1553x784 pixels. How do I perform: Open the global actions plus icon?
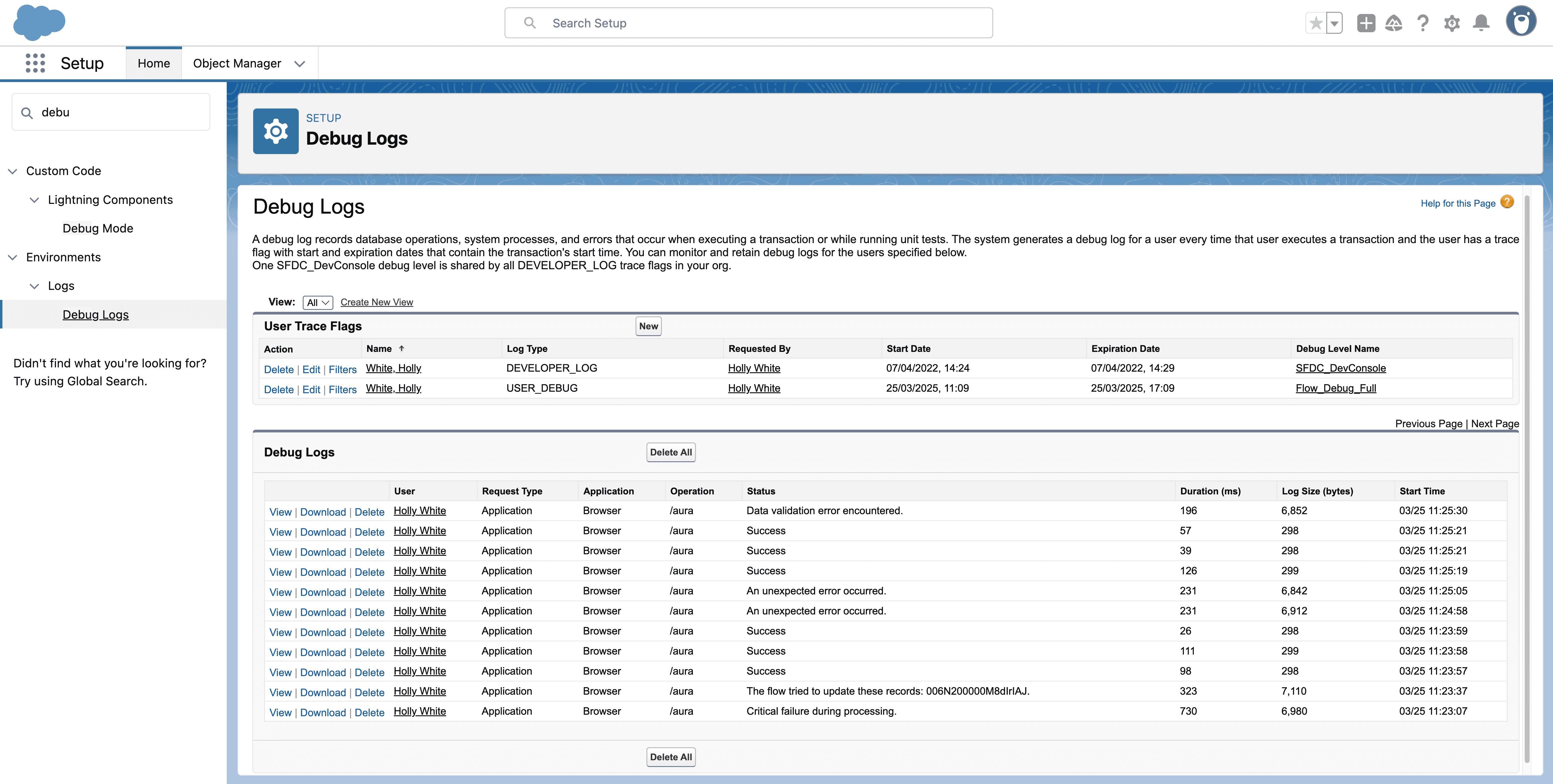tap(1365, 23)
